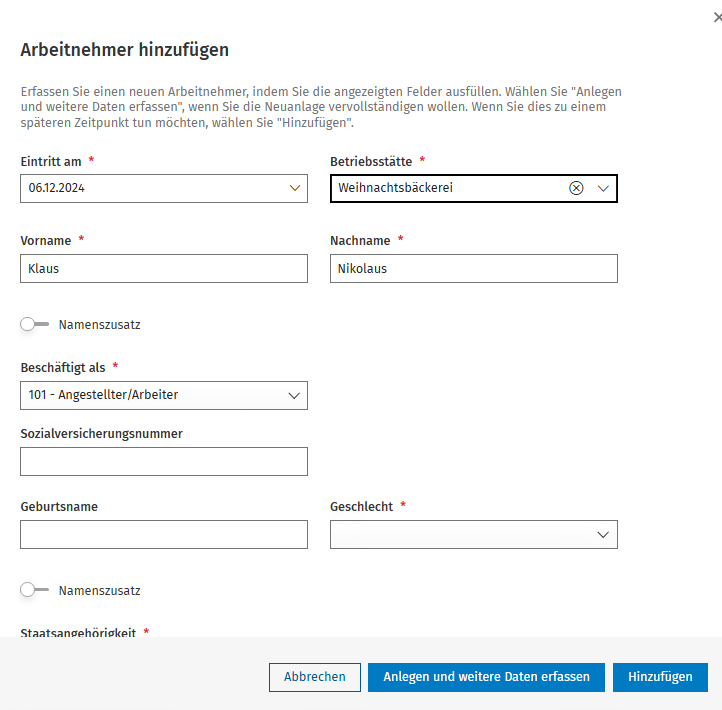
Task: Focus the empty Sozialversicherungsnummer input
Action: [164, 461]
